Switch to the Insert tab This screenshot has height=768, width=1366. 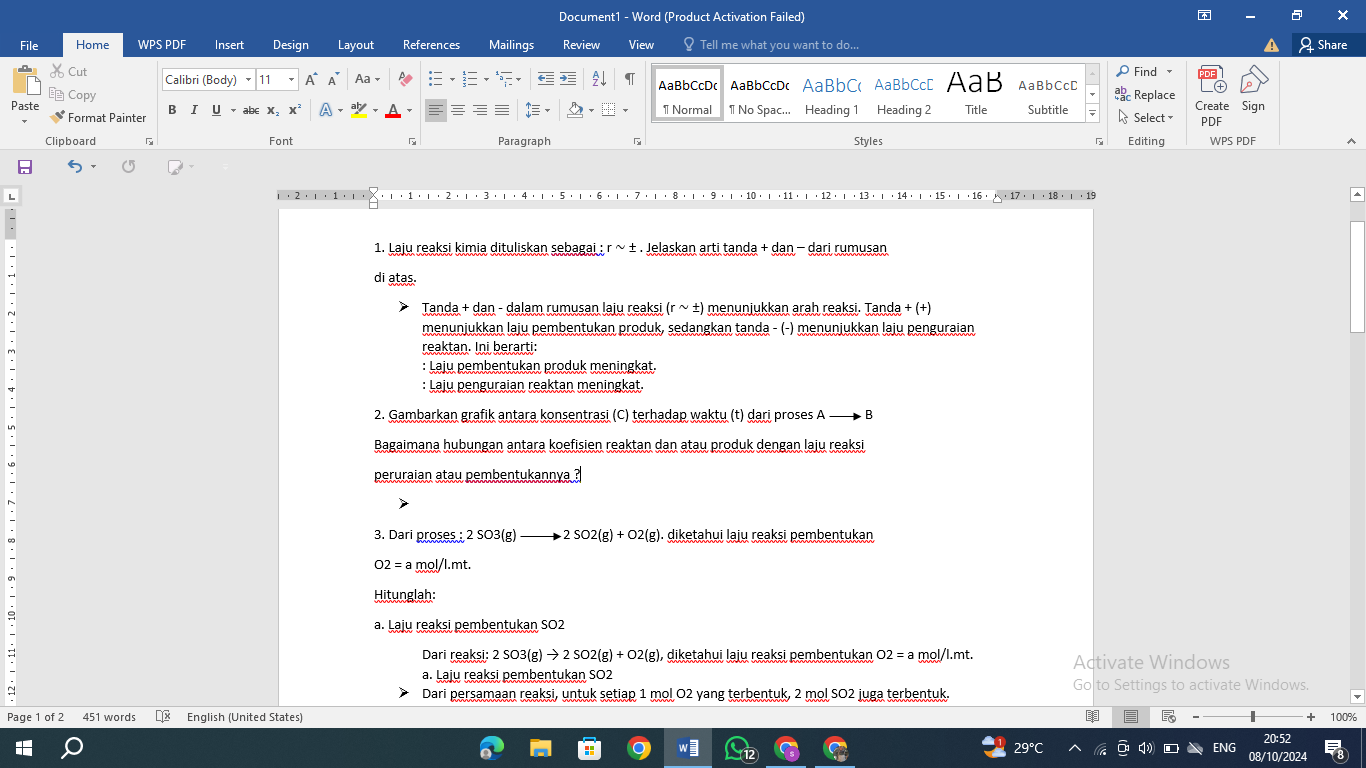pos(229,45)
